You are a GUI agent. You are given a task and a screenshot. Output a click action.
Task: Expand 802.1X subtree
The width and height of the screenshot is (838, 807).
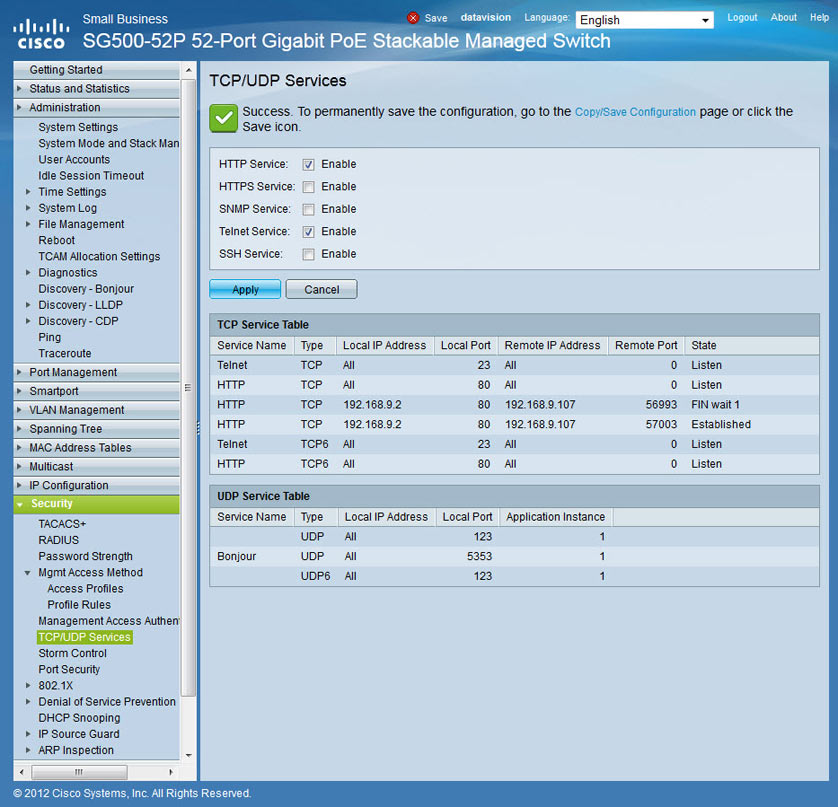[x=28, y=686]
